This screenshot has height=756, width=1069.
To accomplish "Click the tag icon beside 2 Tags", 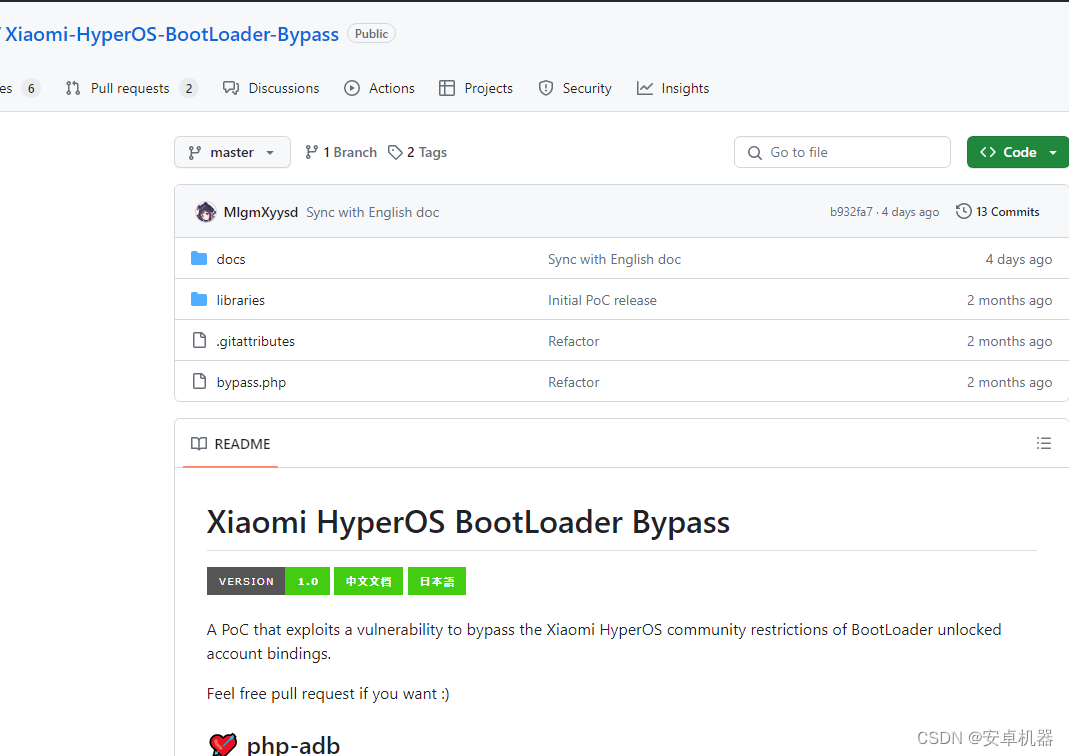I will (395, 152).
